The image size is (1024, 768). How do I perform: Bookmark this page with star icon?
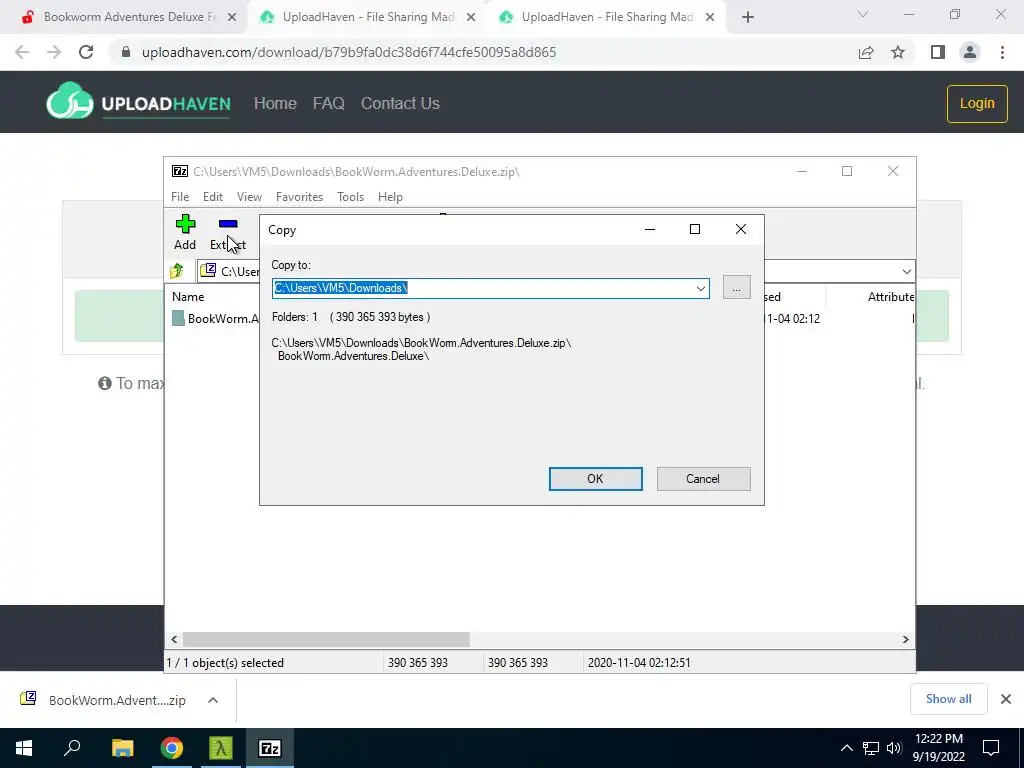click(x=898, y=52)
